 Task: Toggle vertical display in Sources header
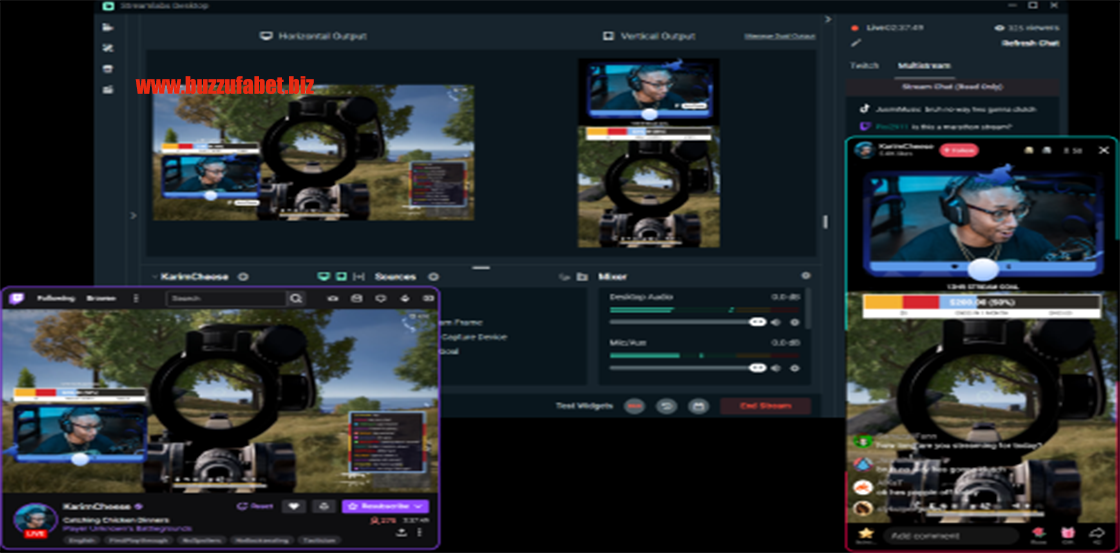[341, 276]
